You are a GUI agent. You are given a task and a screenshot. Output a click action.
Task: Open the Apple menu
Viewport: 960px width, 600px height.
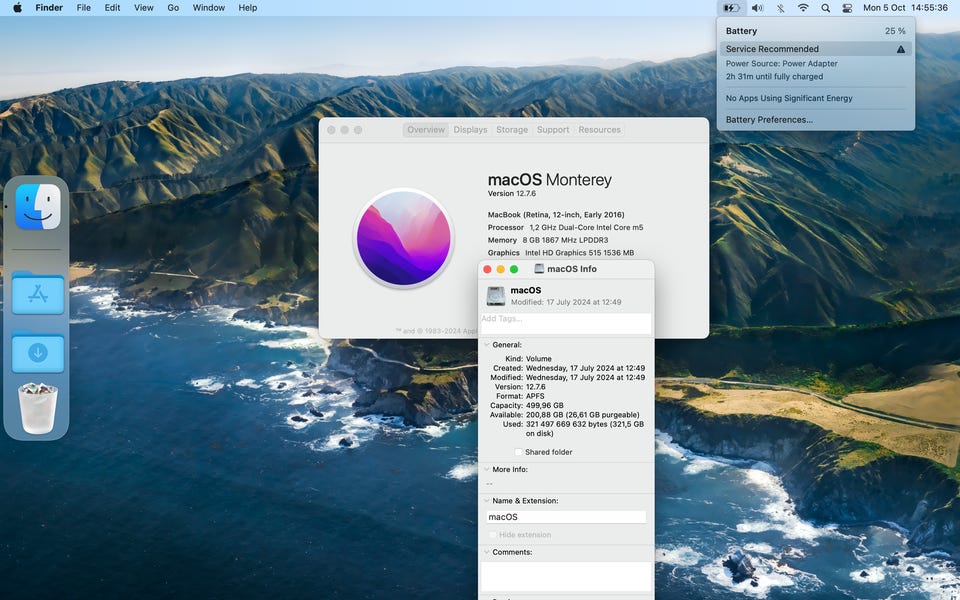17,8
